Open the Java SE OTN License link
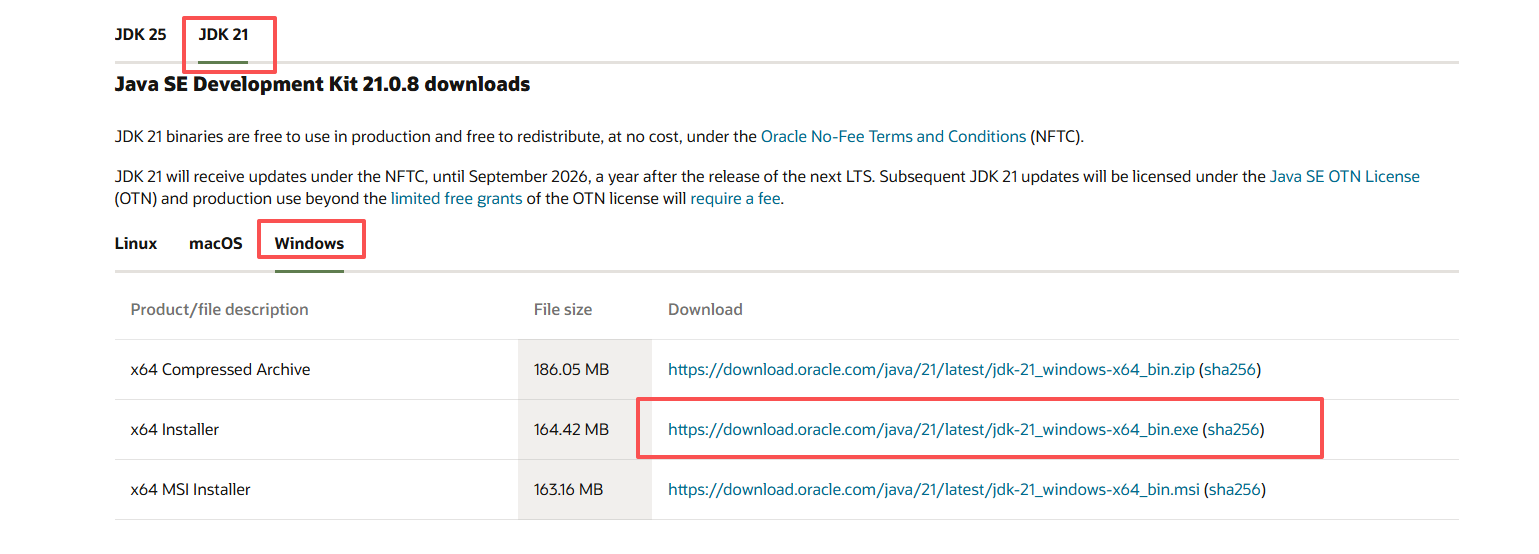Screen dimensions: 1539x554 coord(1344,176)
